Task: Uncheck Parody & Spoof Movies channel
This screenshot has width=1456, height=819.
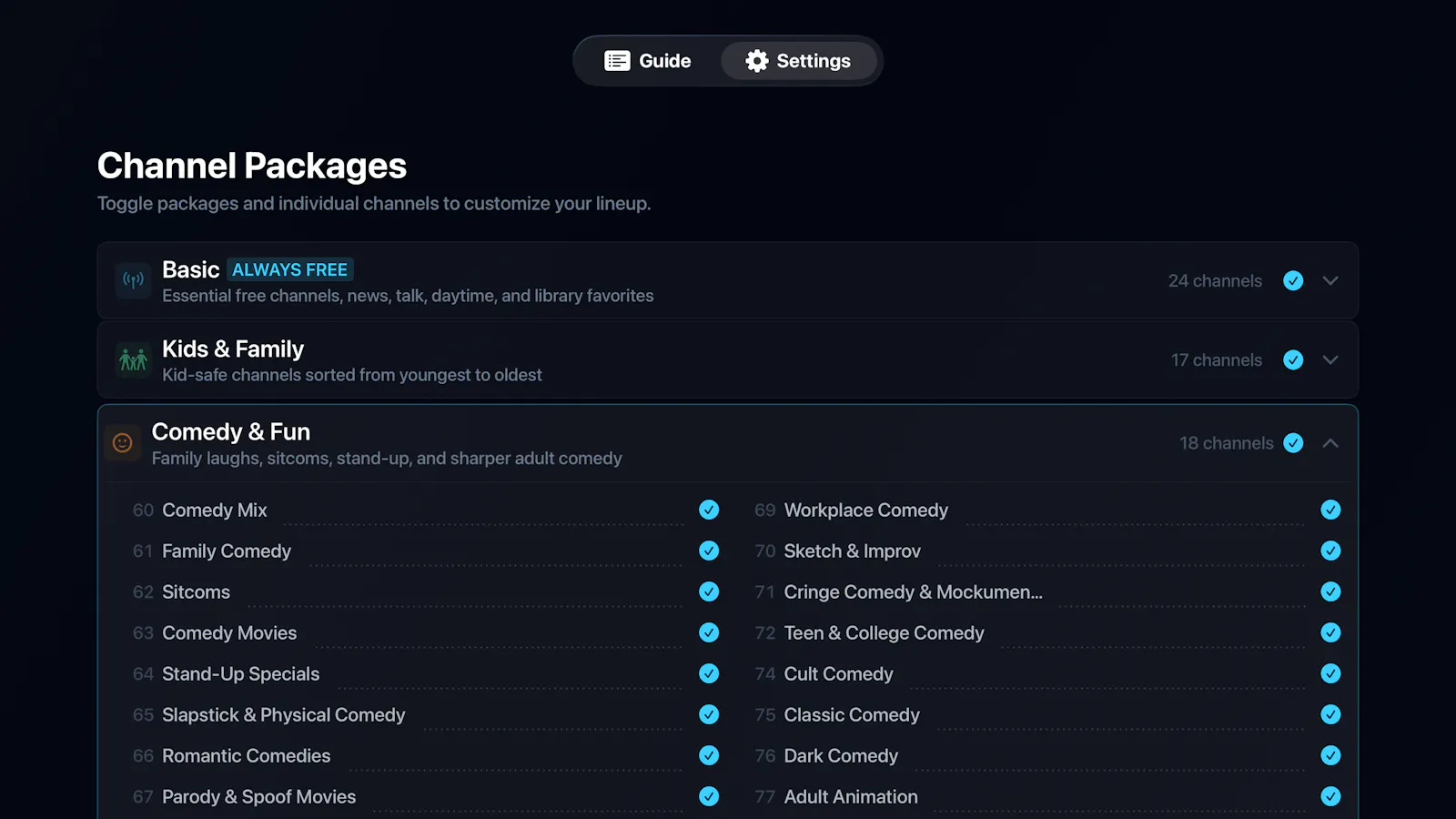Action: pos(709,796)
